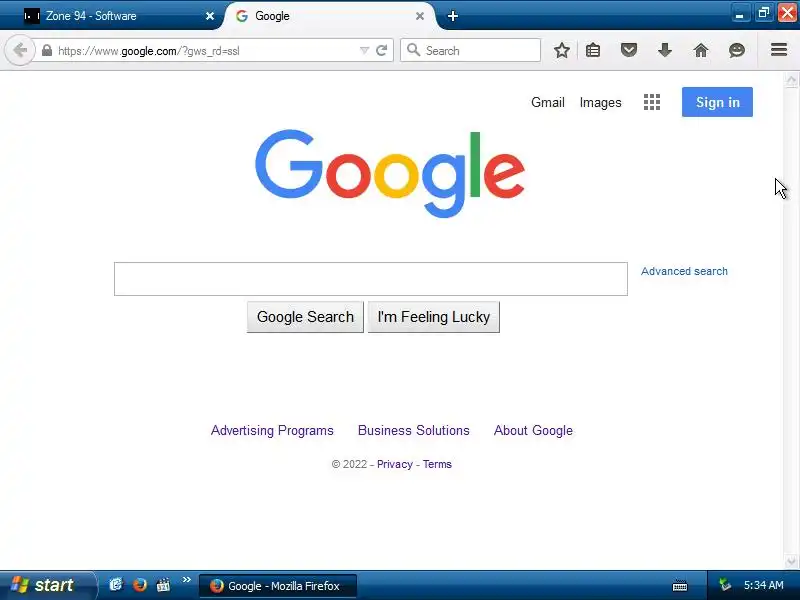This screenshot has width=800, height=600.
Task: Click the magnifier icon in Search box
Action: (x=413, y=50)
